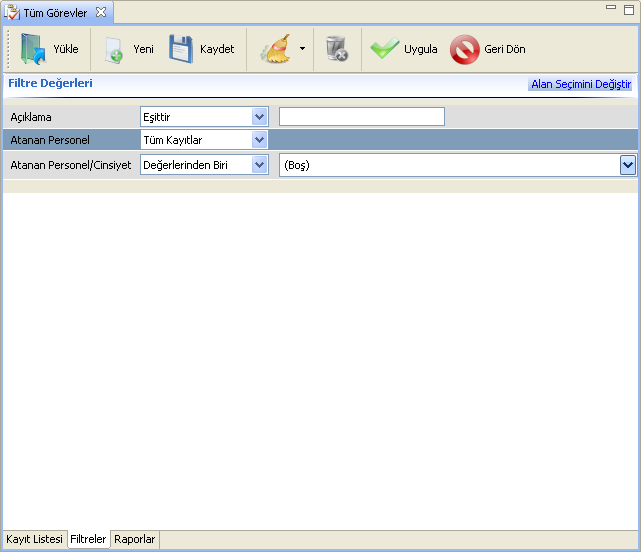Expand the (Boş) value combo box
Screen dimensions: 641x552
click(628, 165)
